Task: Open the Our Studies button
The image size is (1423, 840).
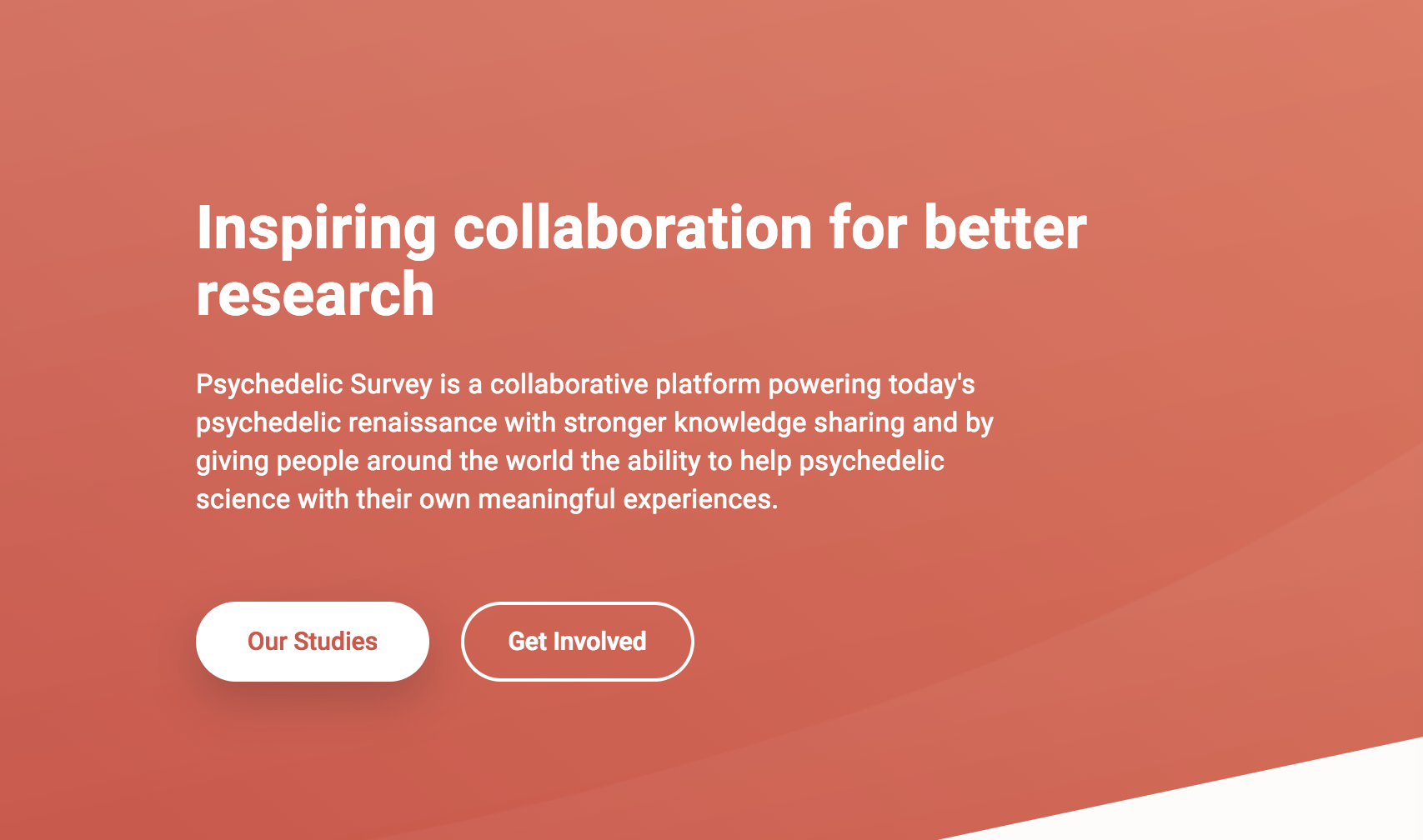Action: [313, 642]
